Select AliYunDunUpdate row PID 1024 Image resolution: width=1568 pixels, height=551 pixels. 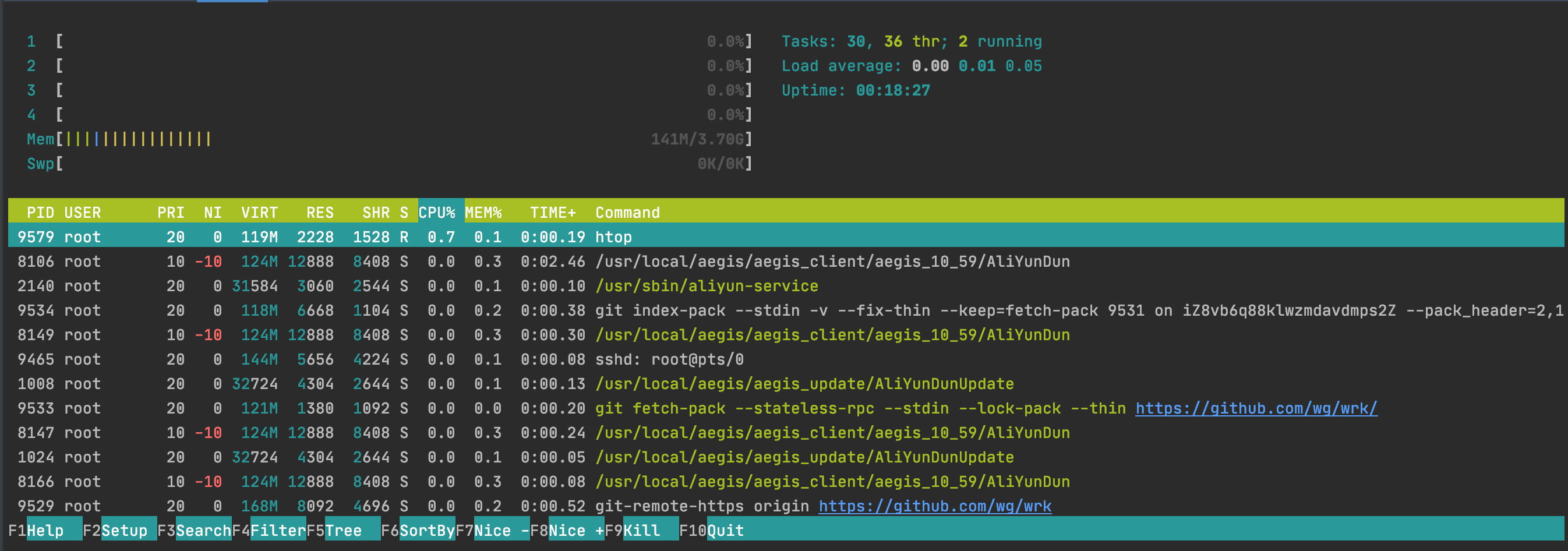click(x=786, y=457)
